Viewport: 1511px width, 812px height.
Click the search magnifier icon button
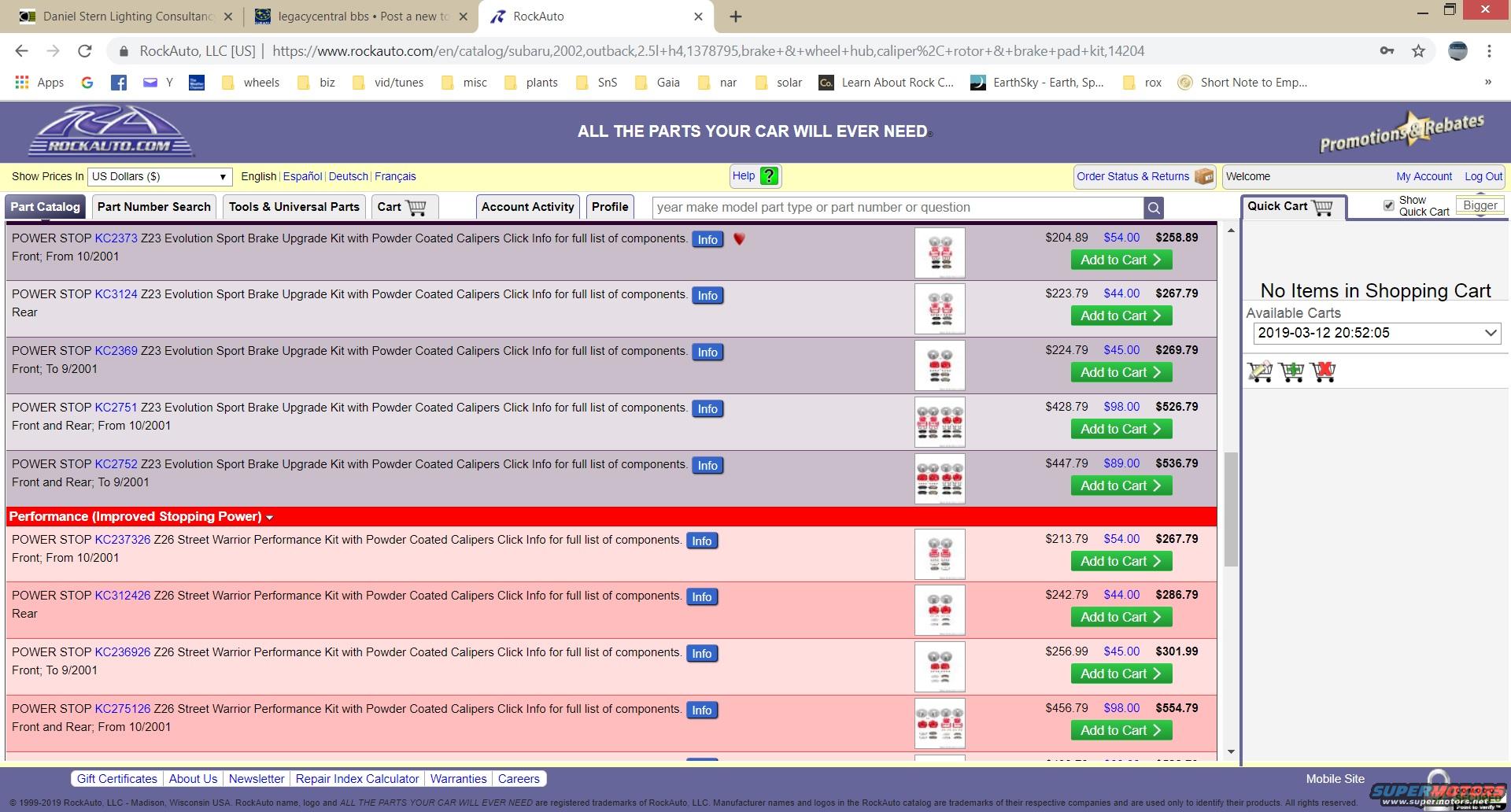point(1154,208)
